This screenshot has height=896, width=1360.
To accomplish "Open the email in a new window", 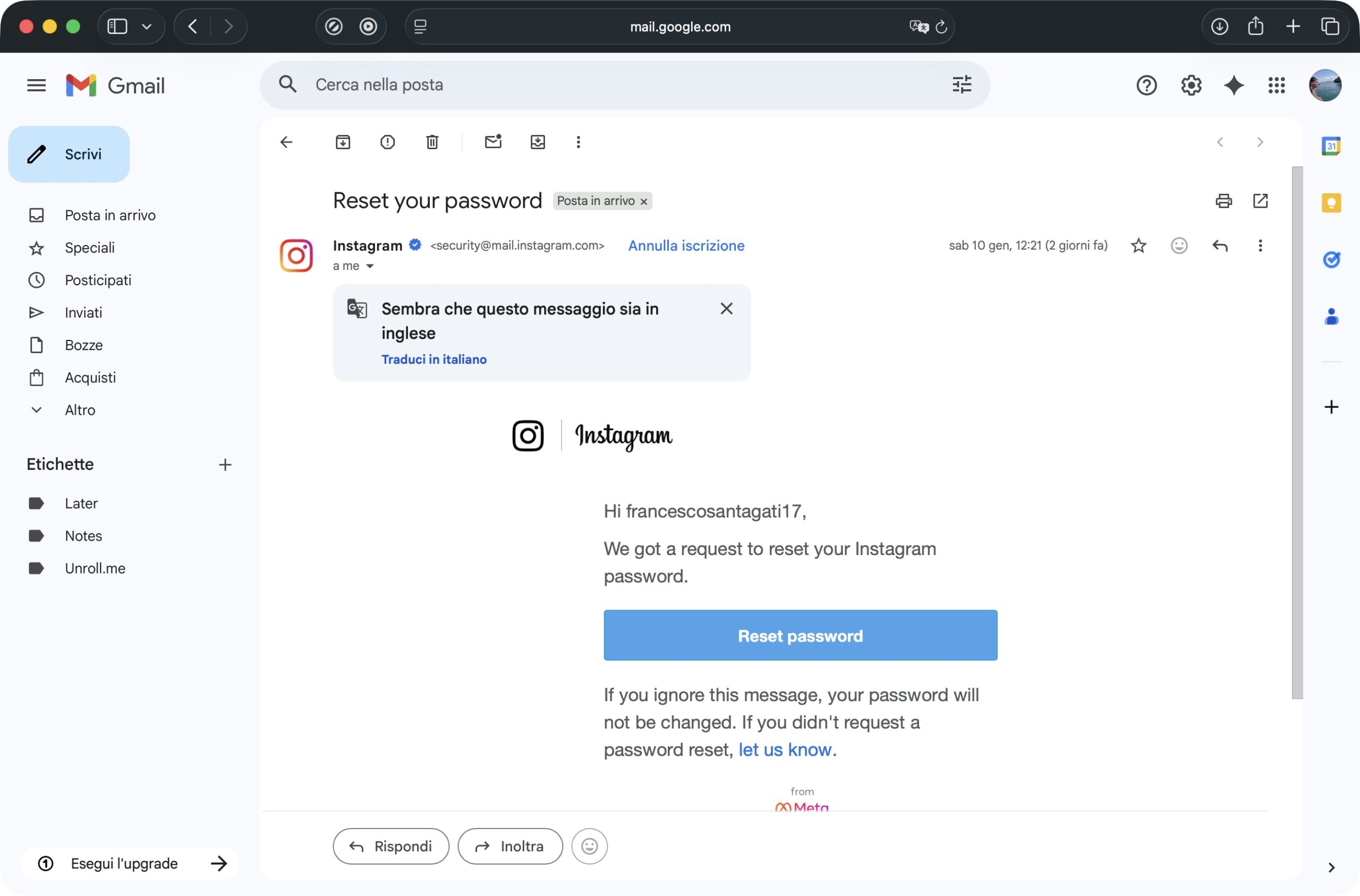I will (x=1260, y=201).
